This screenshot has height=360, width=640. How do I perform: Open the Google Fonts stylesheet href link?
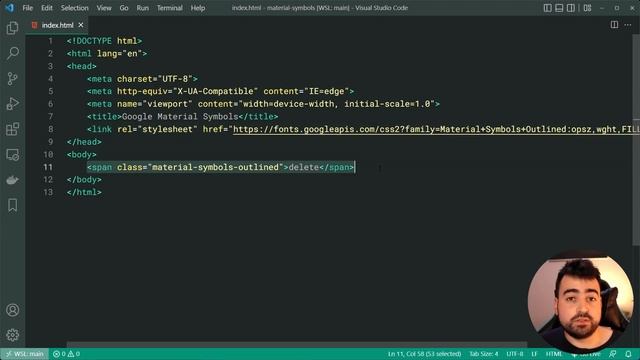tap(436, 129)
